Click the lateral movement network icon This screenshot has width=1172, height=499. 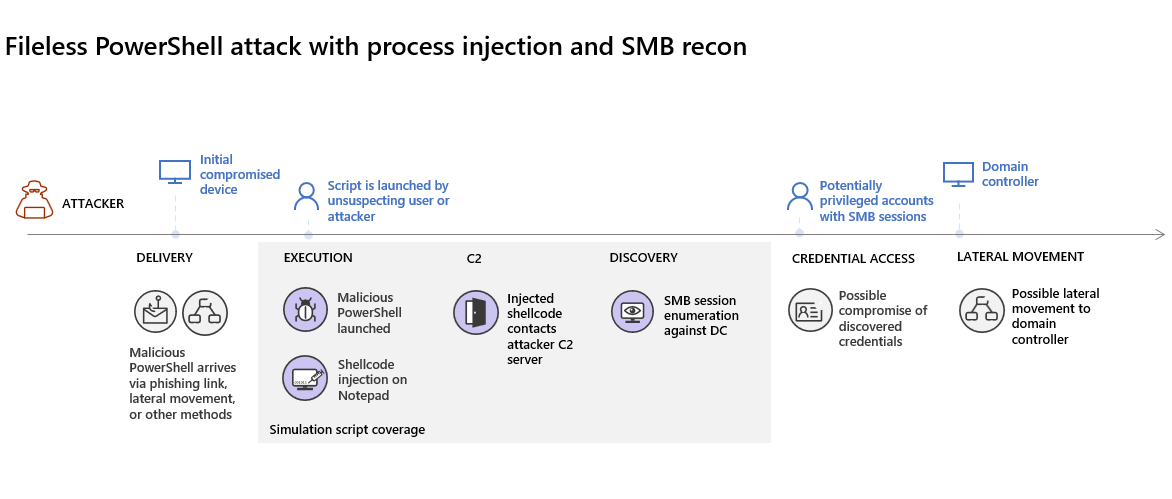pyautogui.click(x=981, y=310)
